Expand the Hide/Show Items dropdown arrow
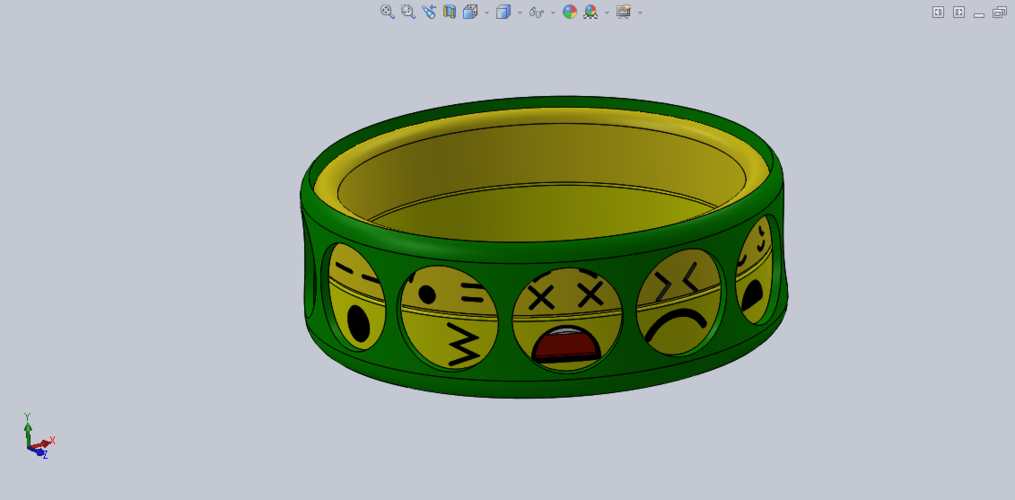1015x500 pixels. [x=553, y=12]
